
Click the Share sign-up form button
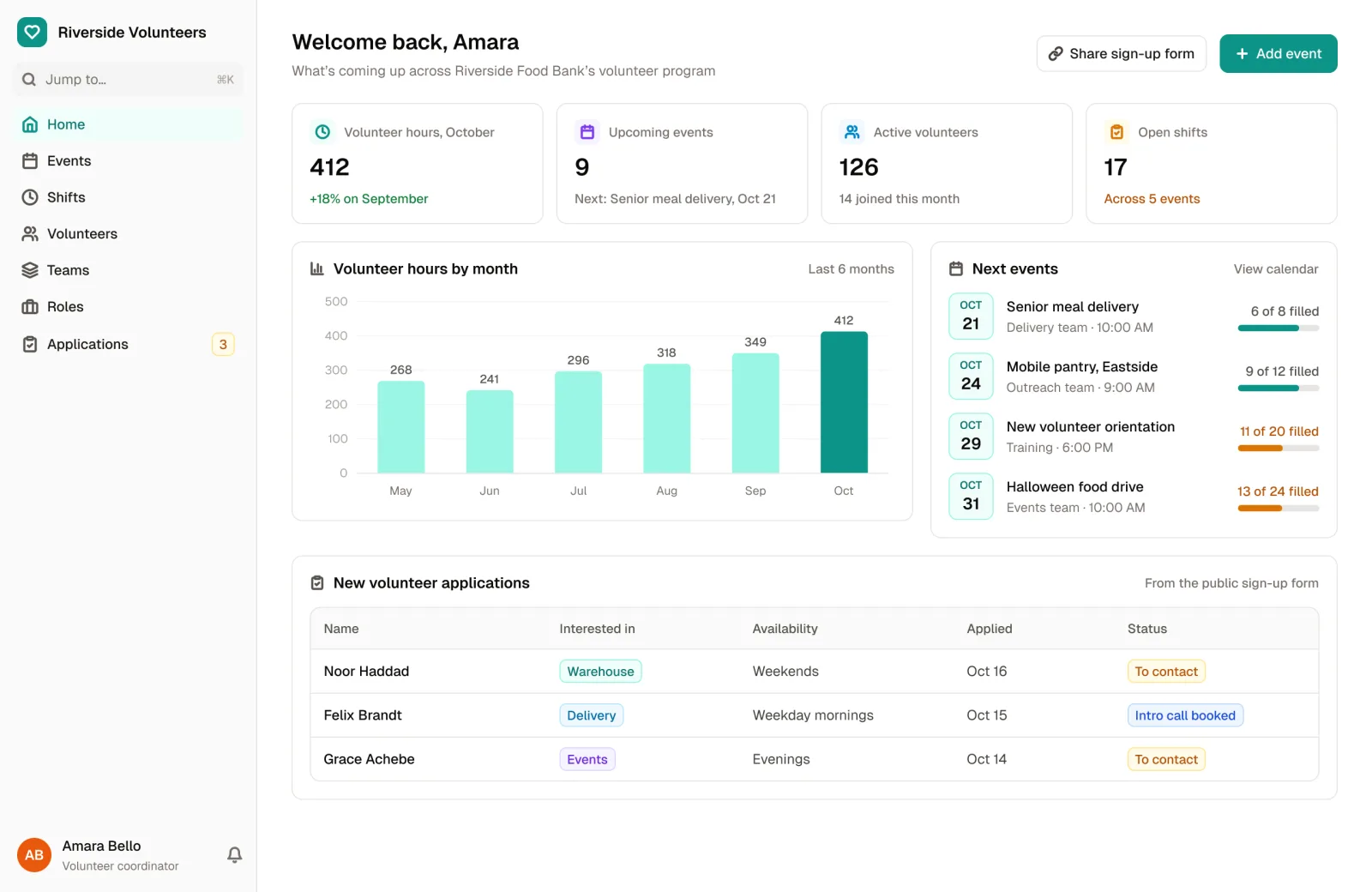[x=1122, y=53]
